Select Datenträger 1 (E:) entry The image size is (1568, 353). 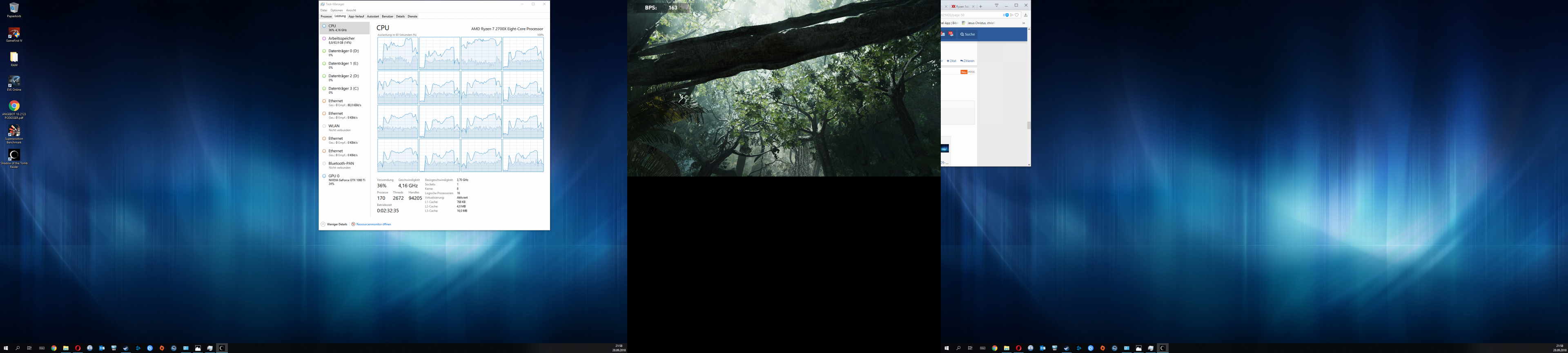point(345,65)
